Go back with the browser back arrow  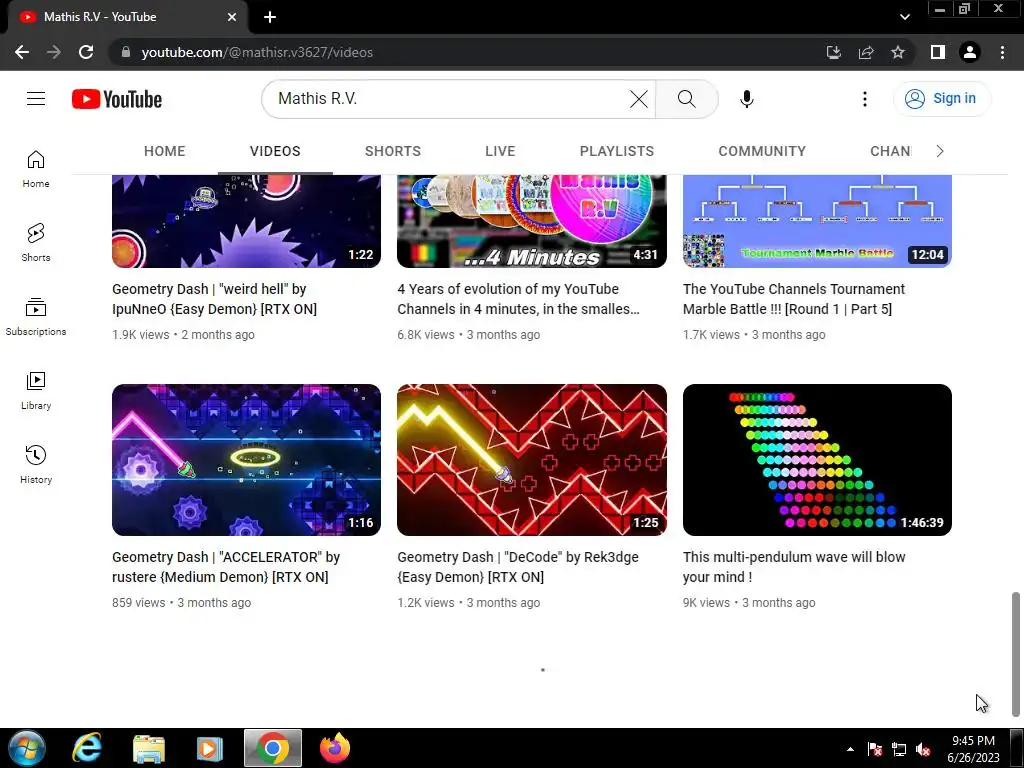coord(22,52)
